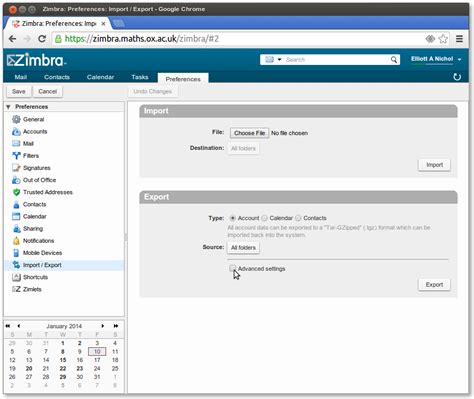
Task: Click the Import button
Action: pyautogui.click(x=434, y=165)
